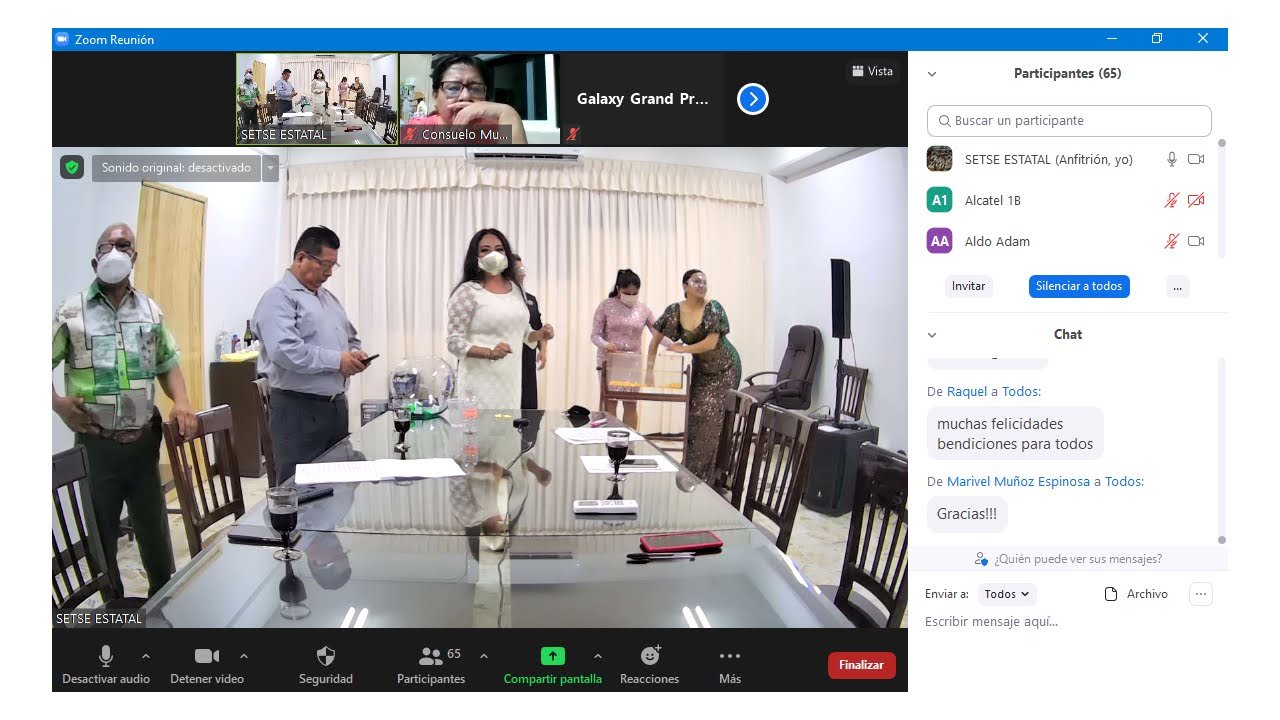
Task: Open Enviar a: Todos recipient dropdown
Action: tap(1007, 594)
